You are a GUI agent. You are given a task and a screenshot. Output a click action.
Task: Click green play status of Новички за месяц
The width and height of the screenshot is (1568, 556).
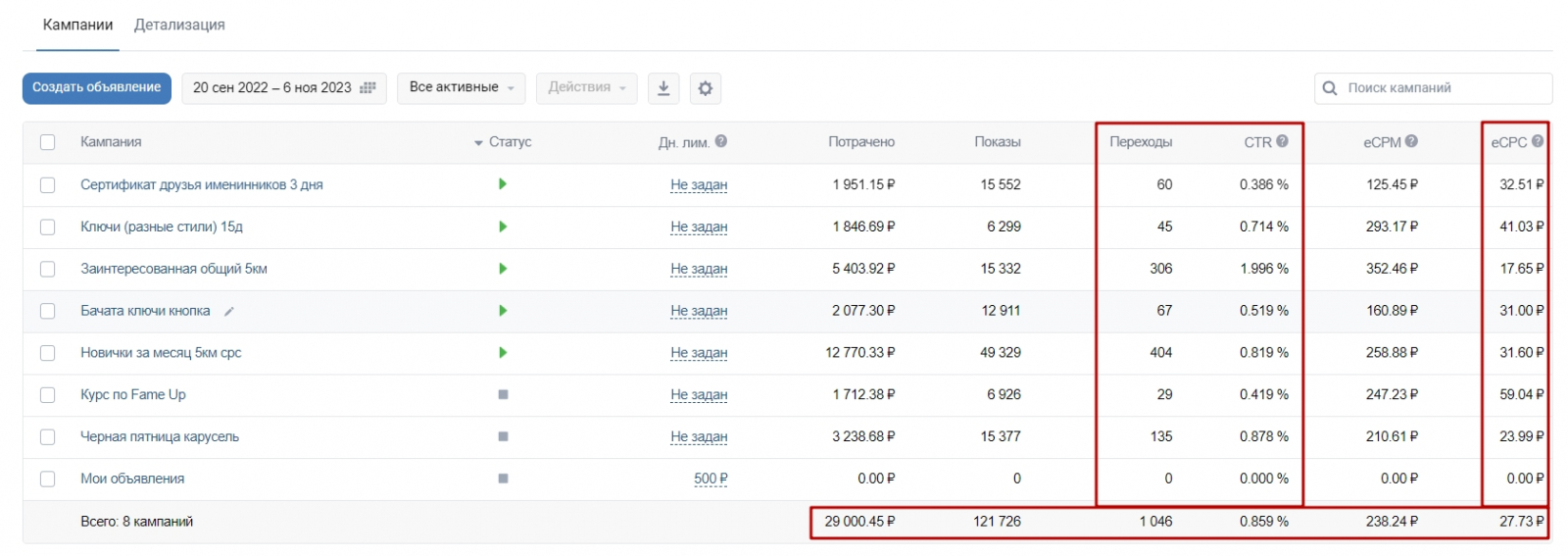(503, 353)
